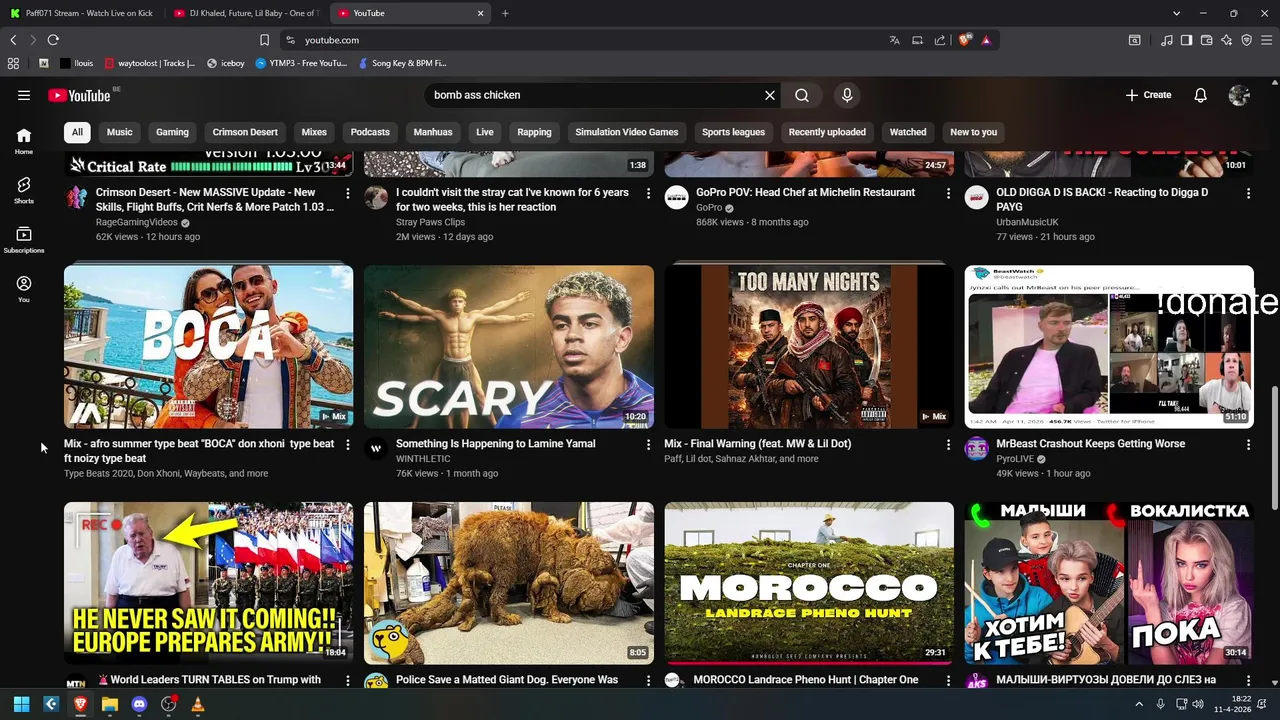This screenshot has height=720, width=1280.
Task: Open the Windows Start menu
Action: [21, 704]
